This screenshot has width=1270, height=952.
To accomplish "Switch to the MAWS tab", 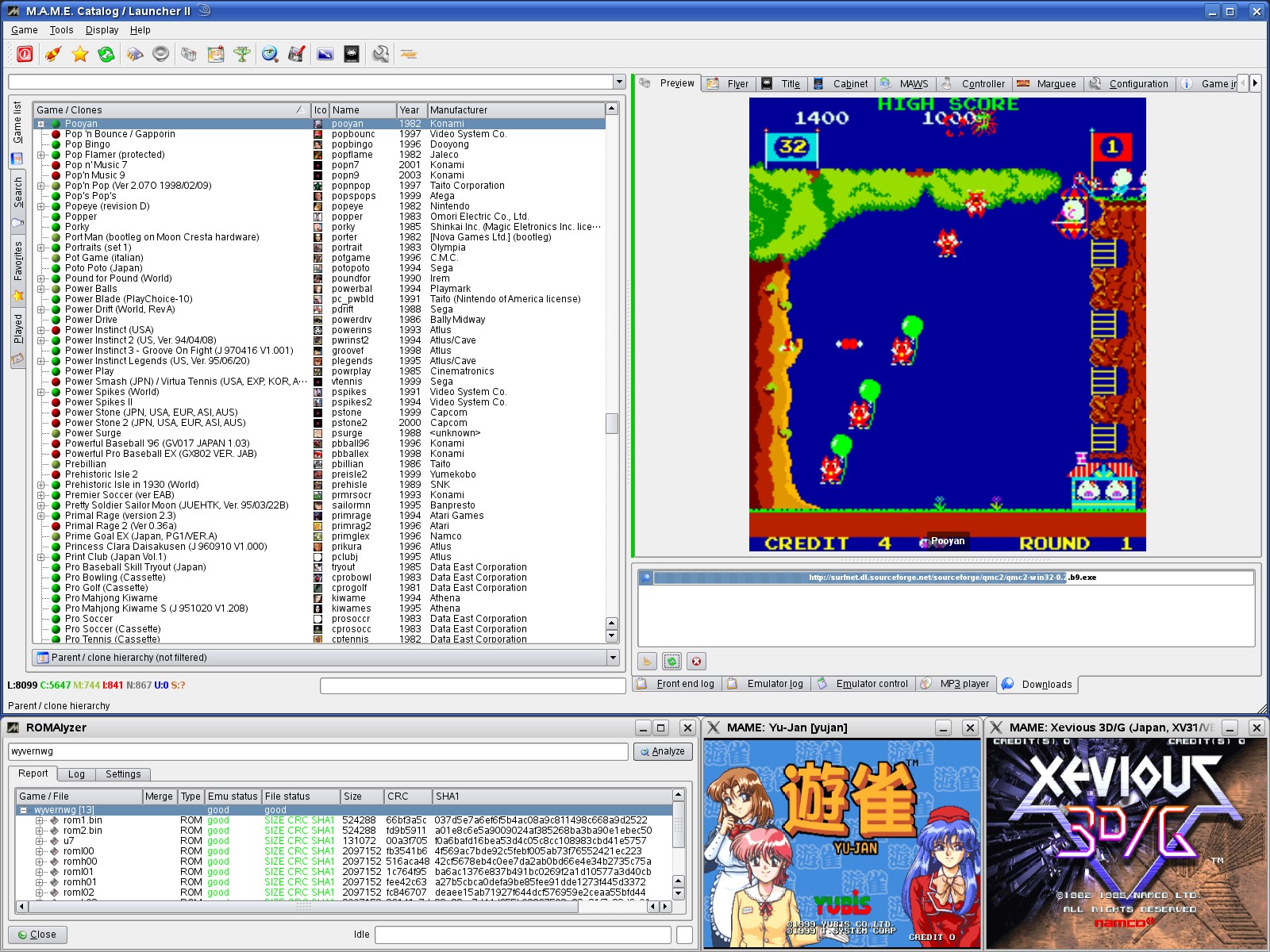I will coord(906,83).
